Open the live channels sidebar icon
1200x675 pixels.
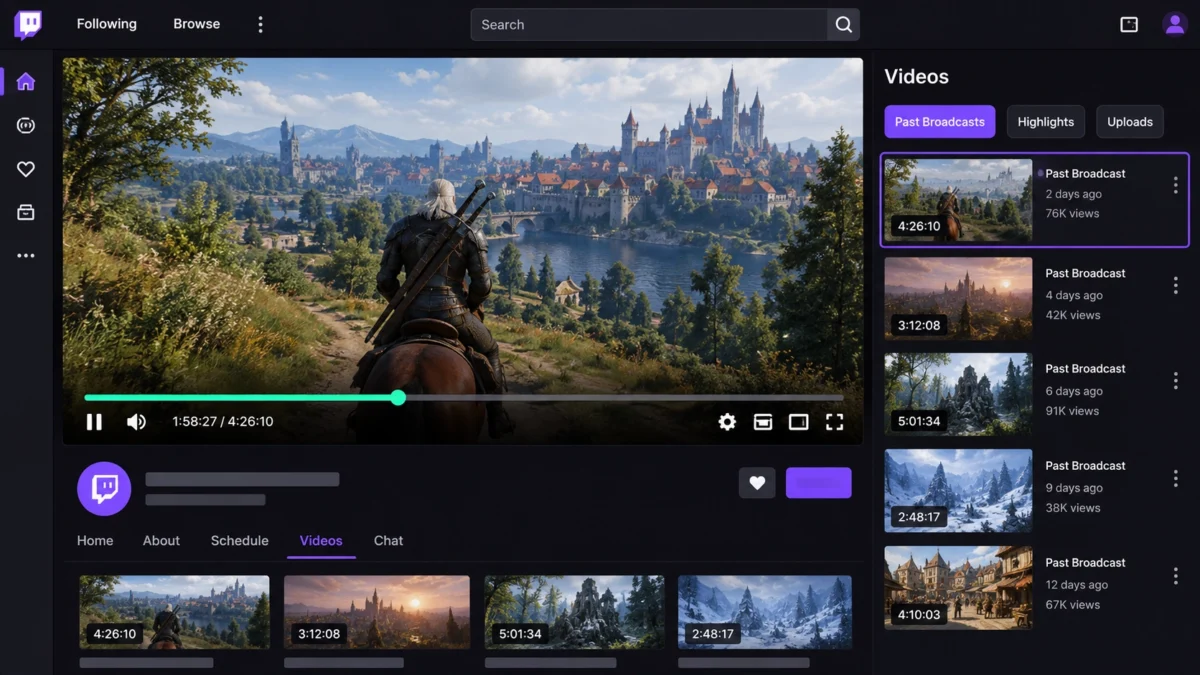click(x=26, y=125)
